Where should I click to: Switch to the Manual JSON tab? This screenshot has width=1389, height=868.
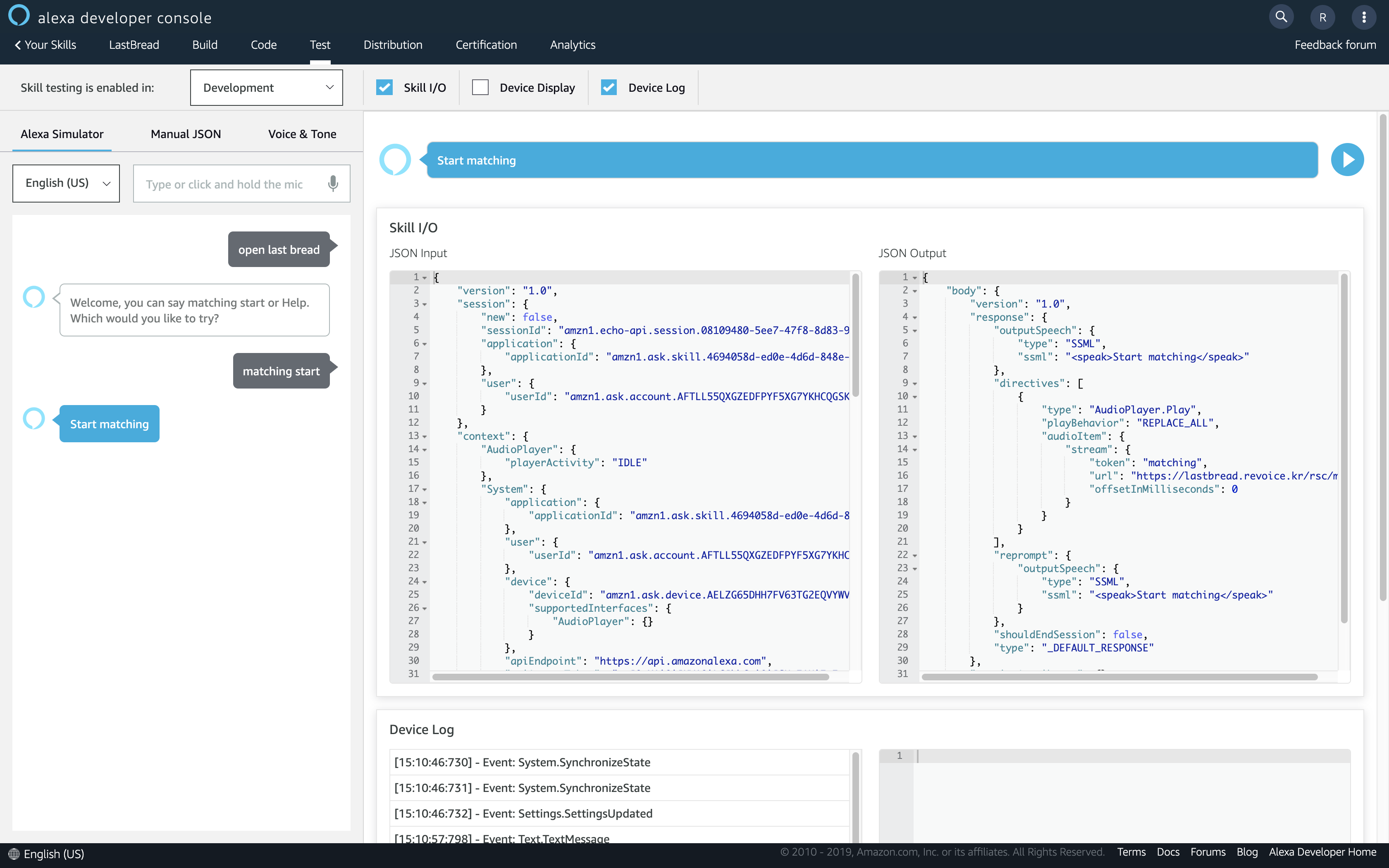tap(185, 134)
